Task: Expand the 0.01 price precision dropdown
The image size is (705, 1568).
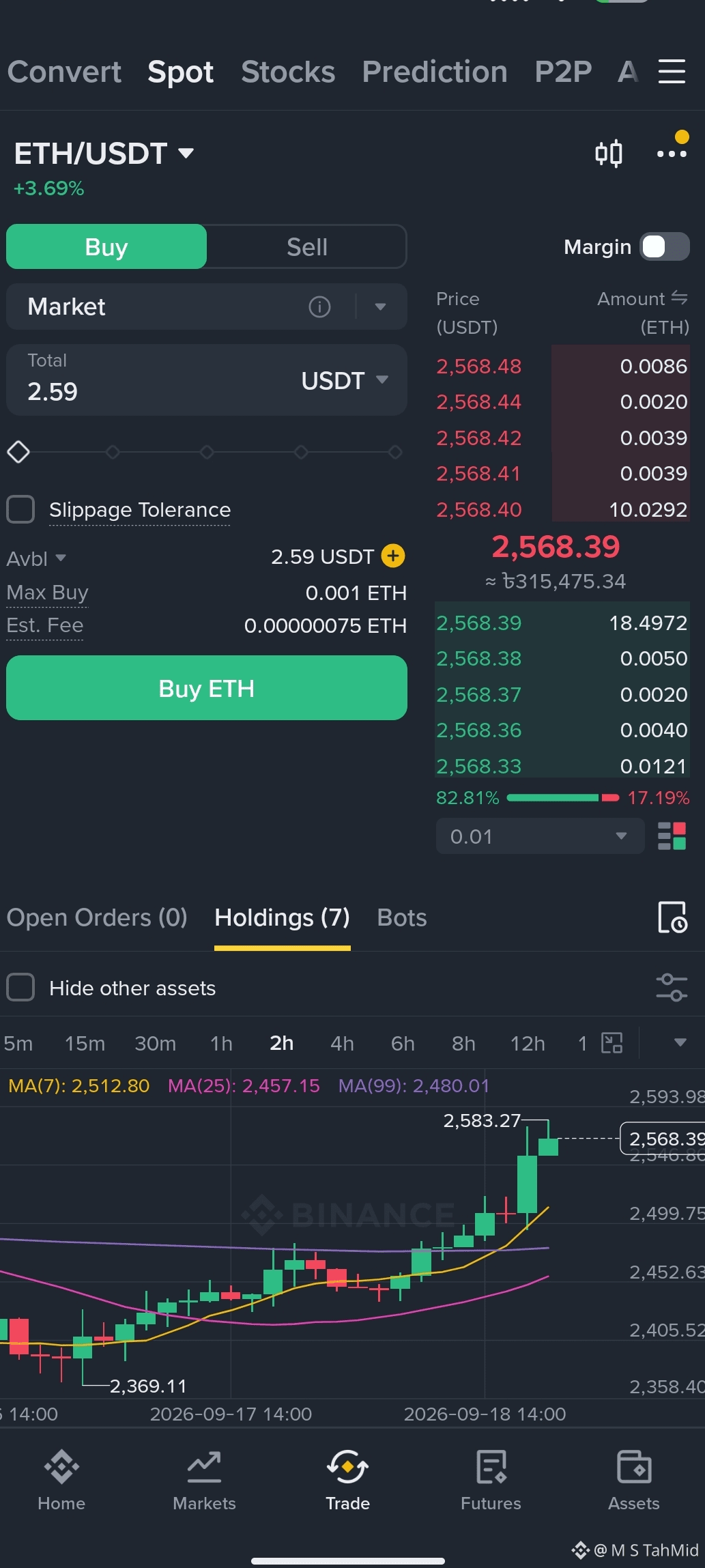Action: pyautogui.click(x=540, y=836)
